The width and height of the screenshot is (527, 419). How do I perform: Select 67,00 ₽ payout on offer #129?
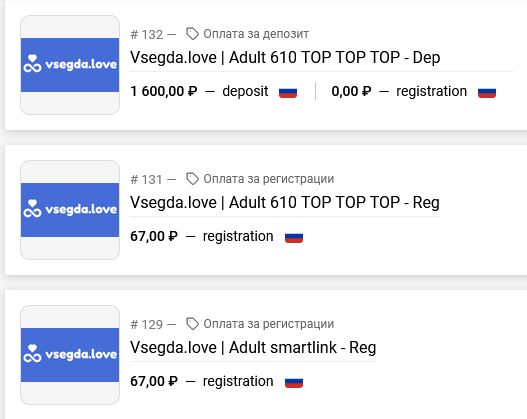154,382
